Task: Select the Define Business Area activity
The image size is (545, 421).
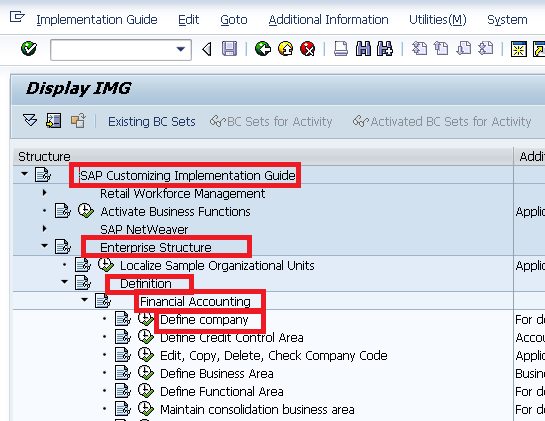Action: click(x=217, y=374)
